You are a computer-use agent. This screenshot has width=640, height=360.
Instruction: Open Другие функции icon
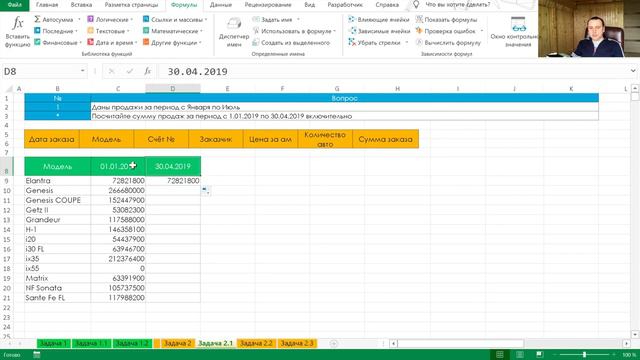pyautogui.click(x=146, y=42)
